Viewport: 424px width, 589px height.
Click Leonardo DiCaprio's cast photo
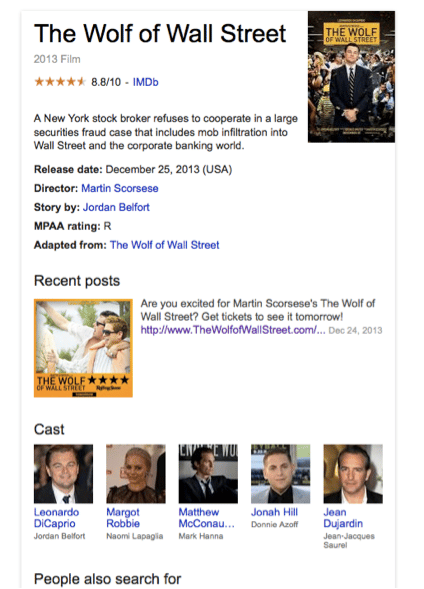click(63, 474)
